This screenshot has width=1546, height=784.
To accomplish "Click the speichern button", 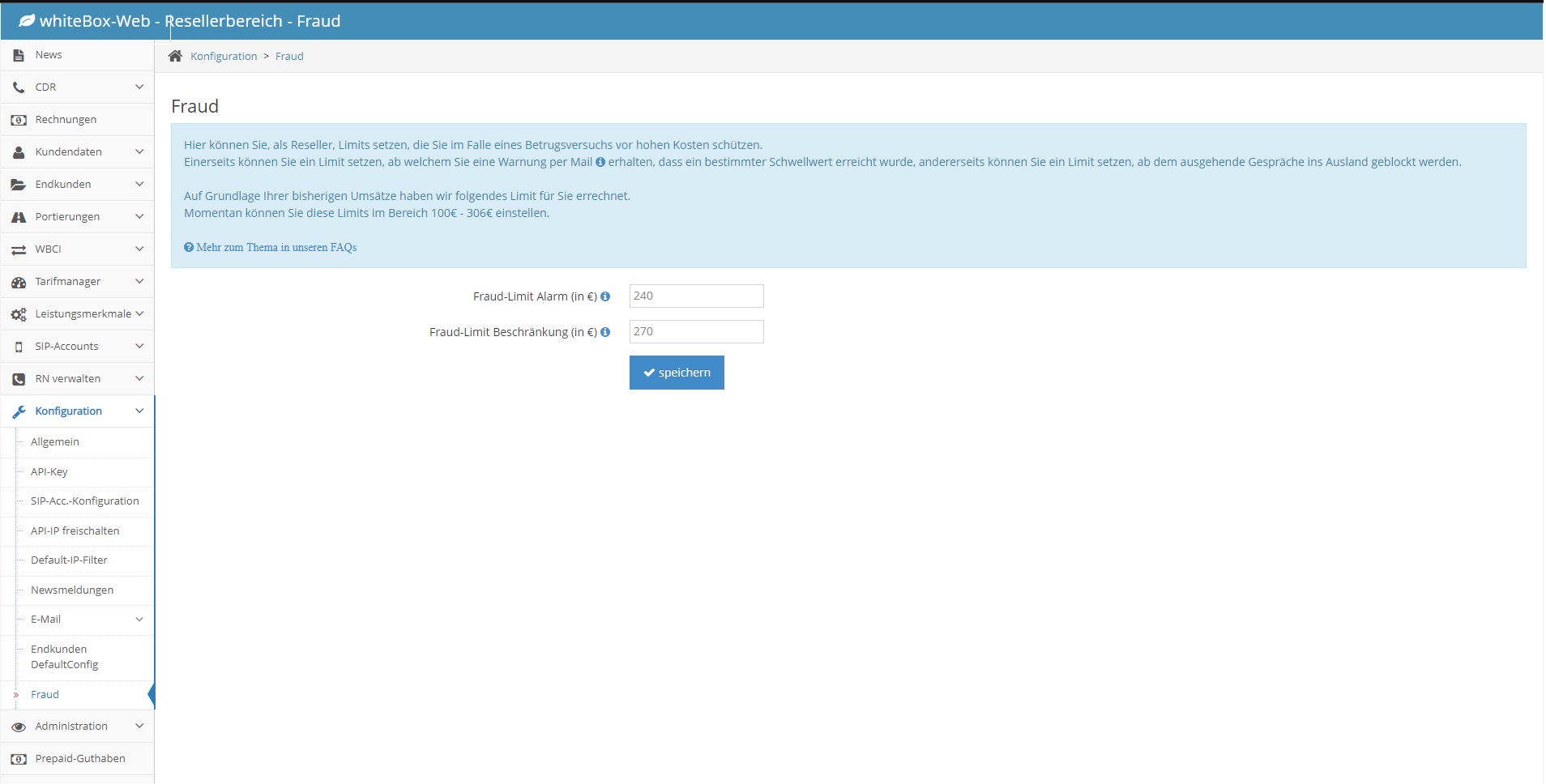I will pos(676,372).
